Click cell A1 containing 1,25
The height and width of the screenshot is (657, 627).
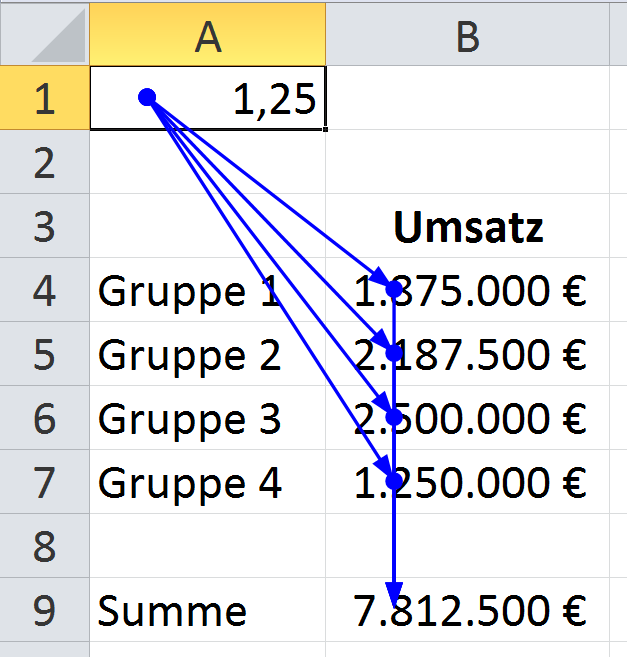point(208,98)
